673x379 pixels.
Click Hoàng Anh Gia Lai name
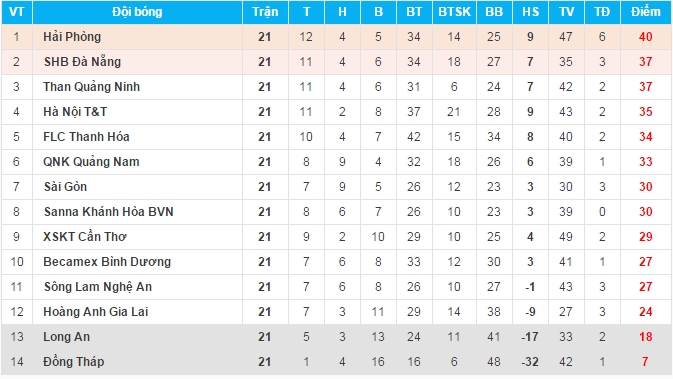[x=96, y=312]
